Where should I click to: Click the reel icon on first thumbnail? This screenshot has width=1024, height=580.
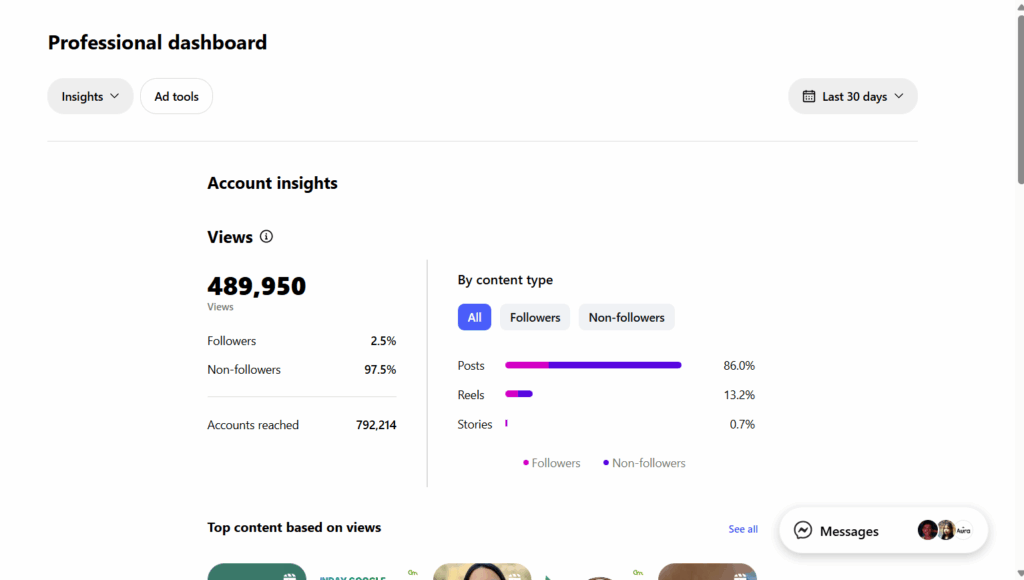289,575
